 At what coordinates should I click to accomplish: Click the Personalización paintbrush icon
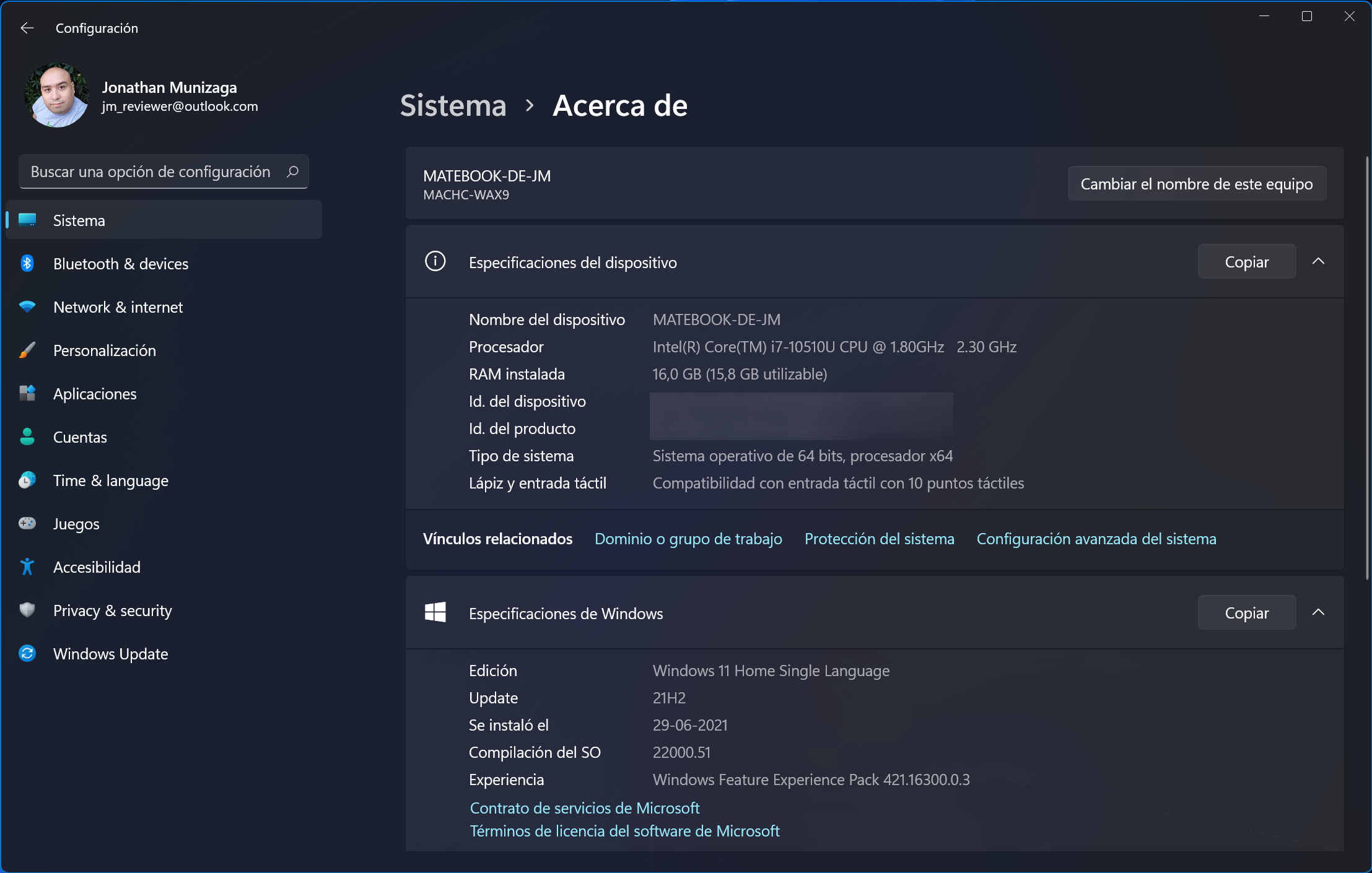pos(27,350)
